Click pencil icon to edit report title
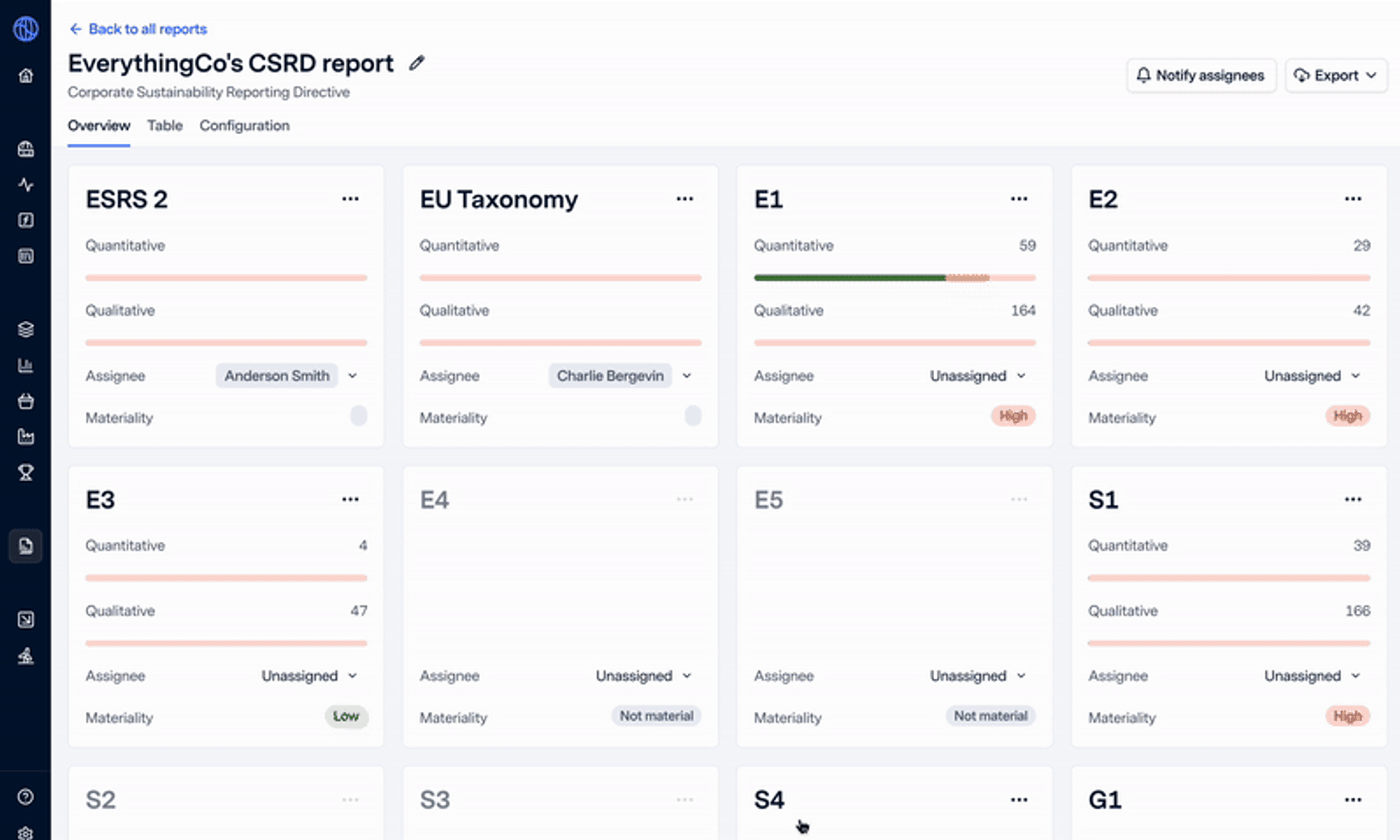This screenshot has height=840, width=1400. (x=416, y=63)
